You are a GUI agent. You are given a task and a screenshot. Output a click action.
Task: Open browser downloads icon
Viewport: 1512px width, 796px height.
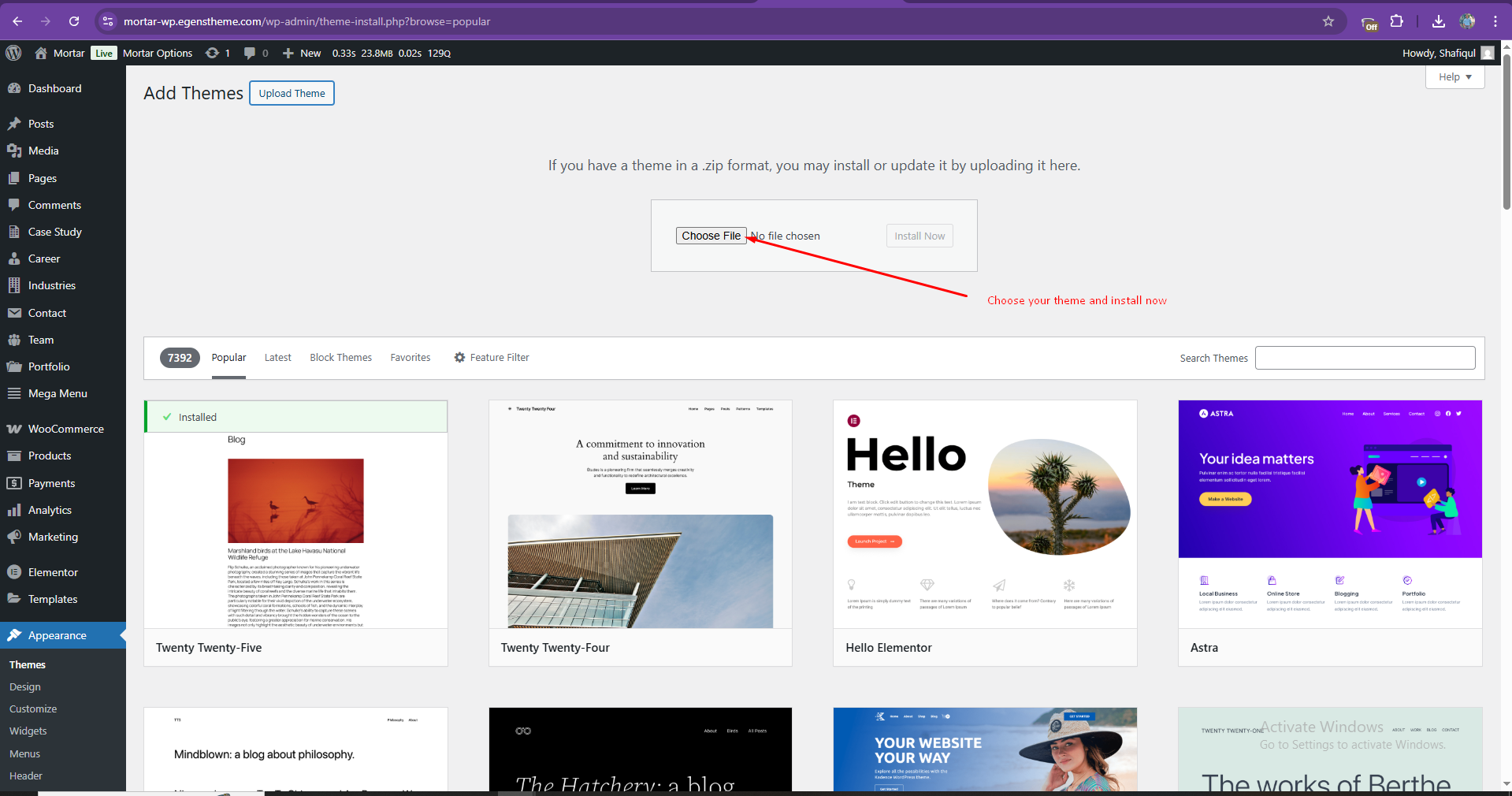pos(1439,21)
